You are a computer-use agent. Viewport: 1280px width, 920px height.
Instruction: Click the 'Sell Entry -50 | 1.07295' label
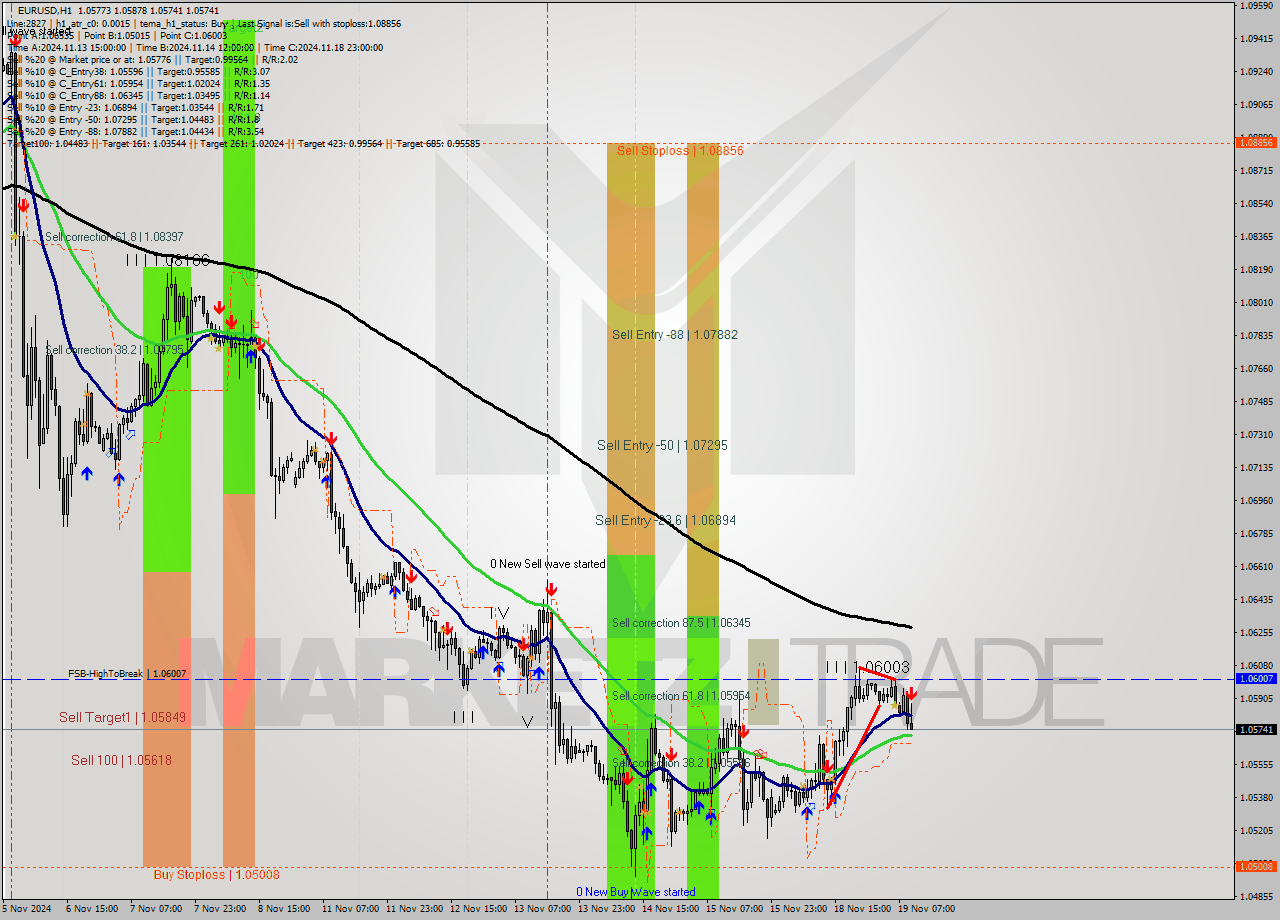tap(662, 445)
